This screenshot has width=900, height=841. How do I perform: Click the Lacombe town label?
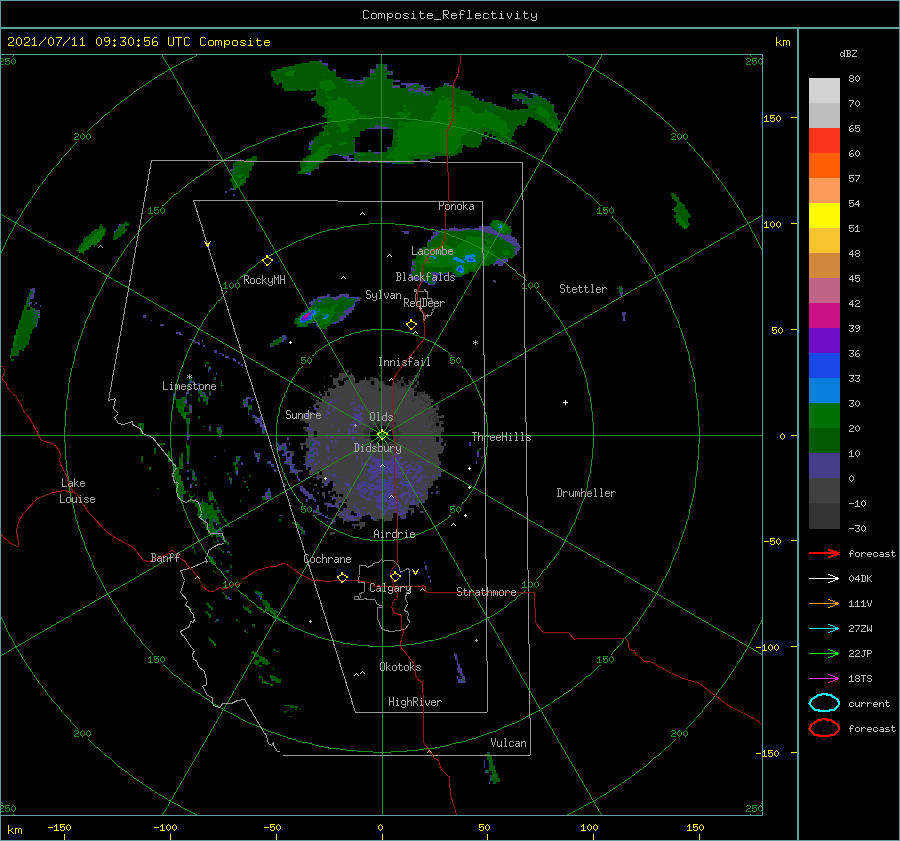(432, 251)
